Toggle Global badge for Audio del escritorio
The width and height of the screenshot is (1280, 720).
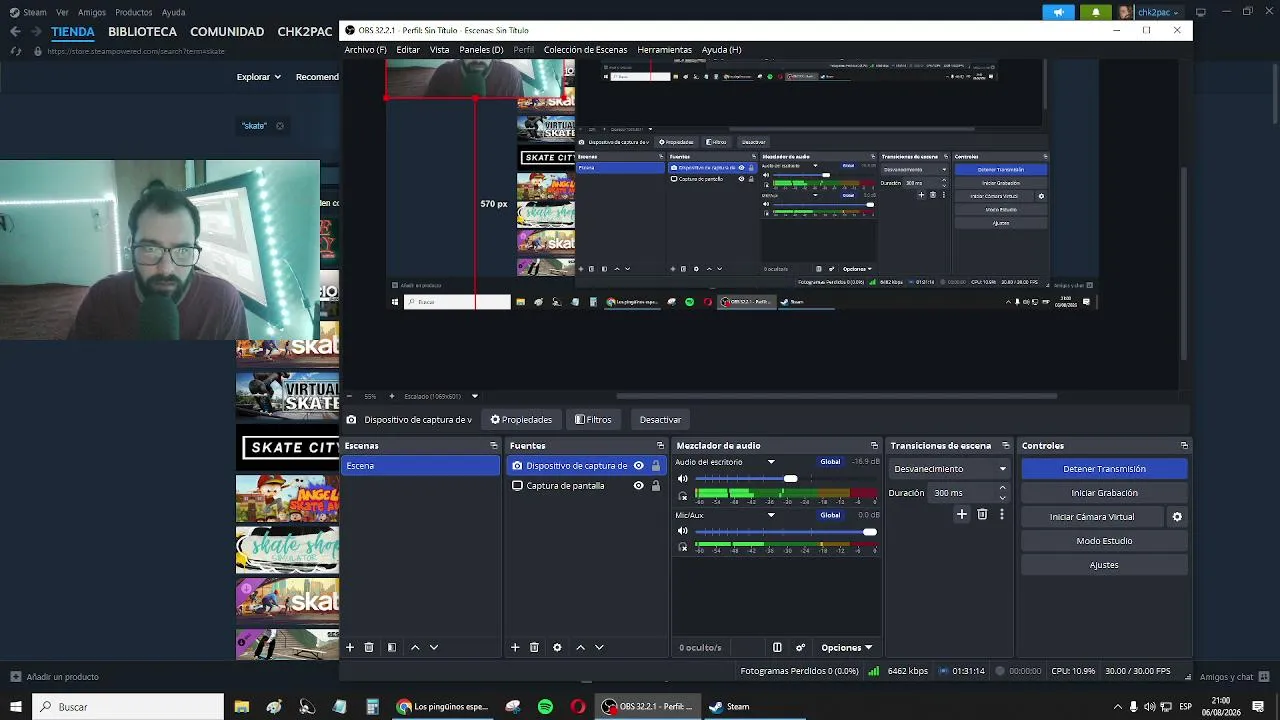point(830,462)
